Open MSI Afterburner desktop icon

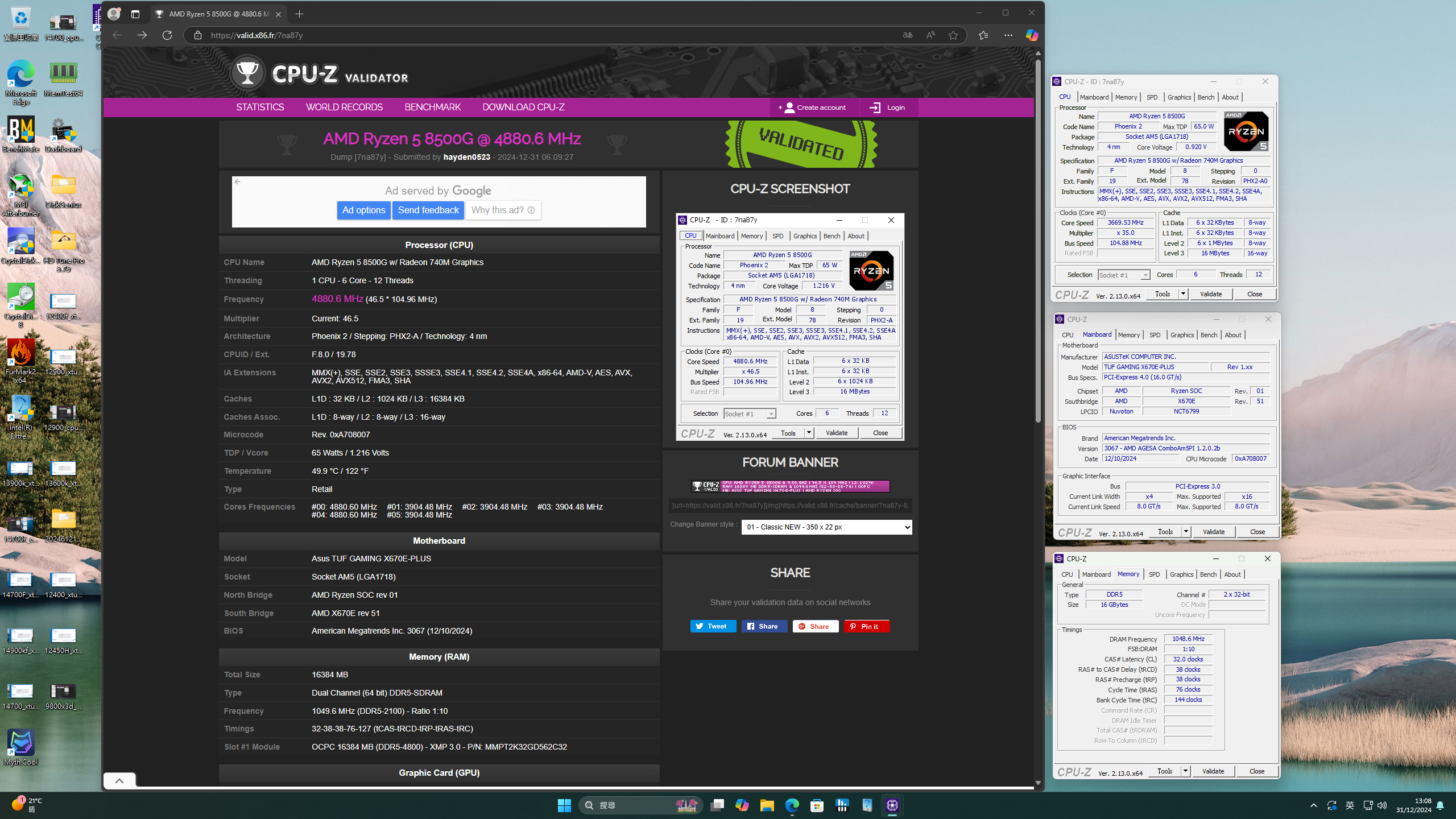(x=21, y=195)
